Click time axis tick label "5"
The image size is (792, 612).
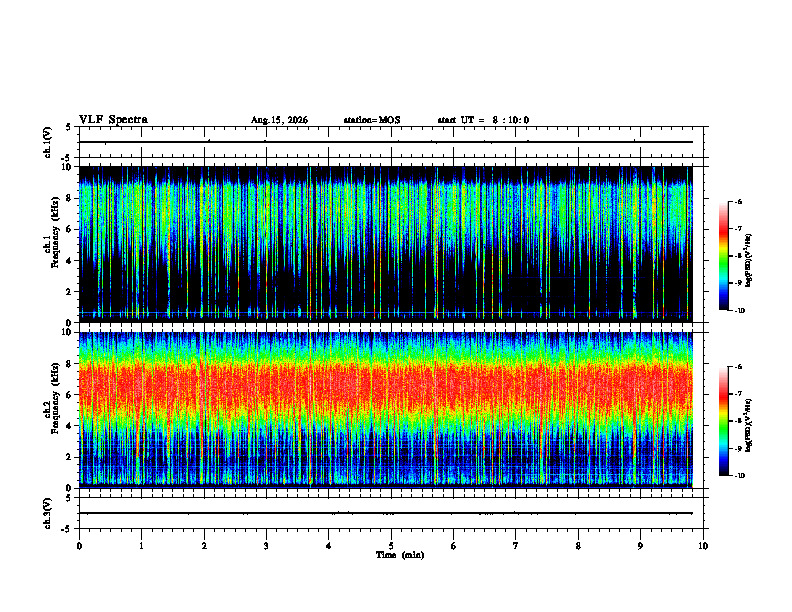point(391,546)
